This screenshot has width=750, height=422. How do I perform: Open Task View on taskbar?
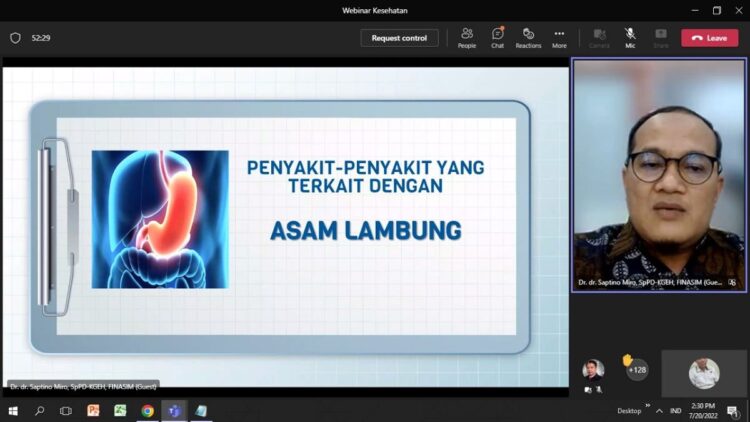pyautogui.click(x=66, y=411)
